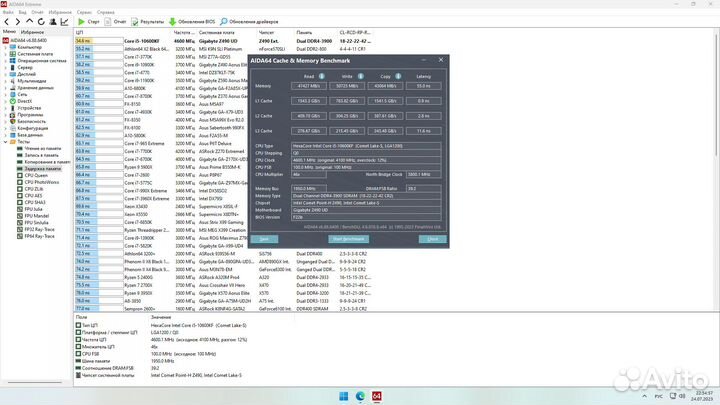The image size is (720, 405).
Task: Select the Копирование в памяти test
Action: pyautogui.click(x=47, y=162)
